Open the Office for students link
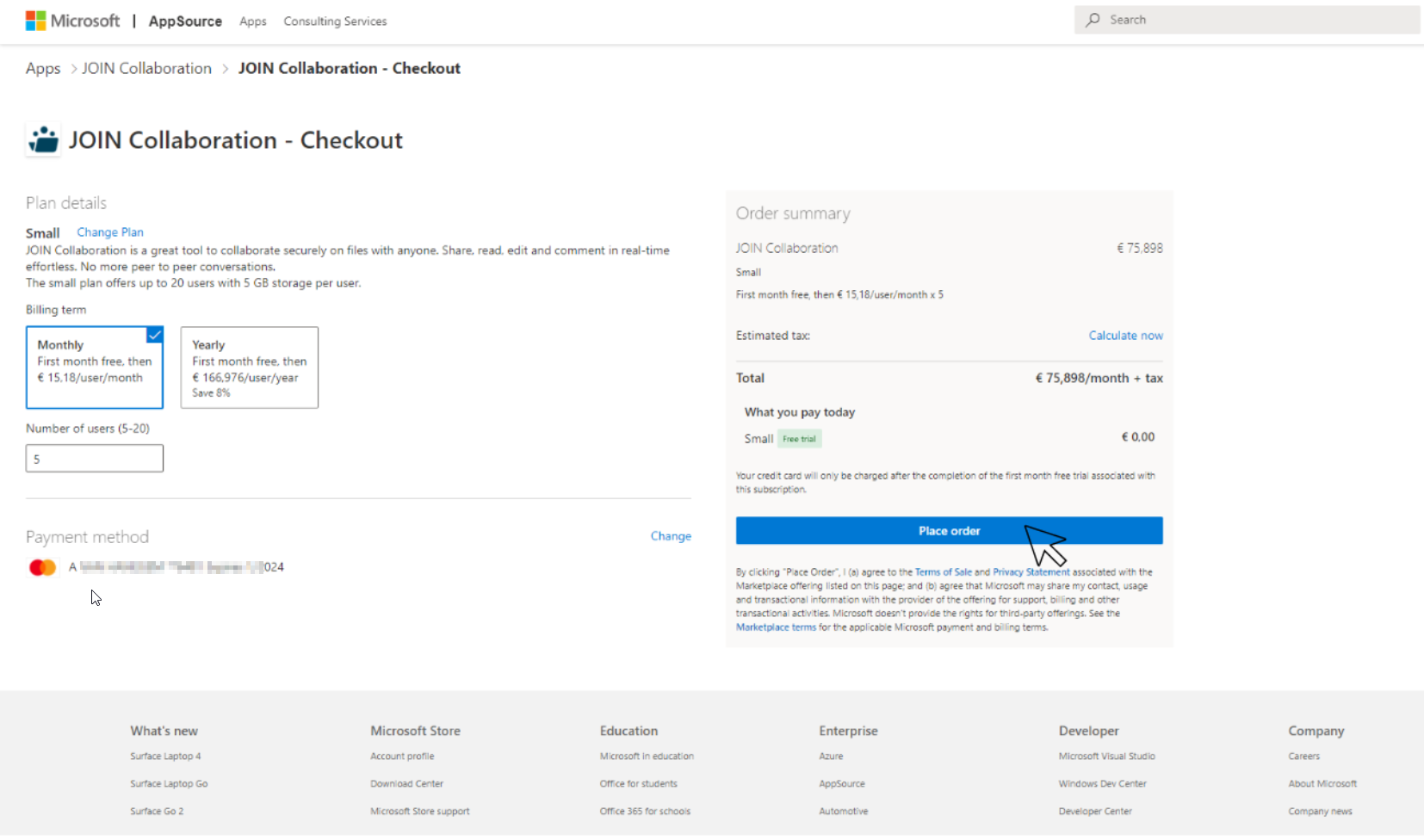This screenshot has height=840, width=1424. (638, 784)
